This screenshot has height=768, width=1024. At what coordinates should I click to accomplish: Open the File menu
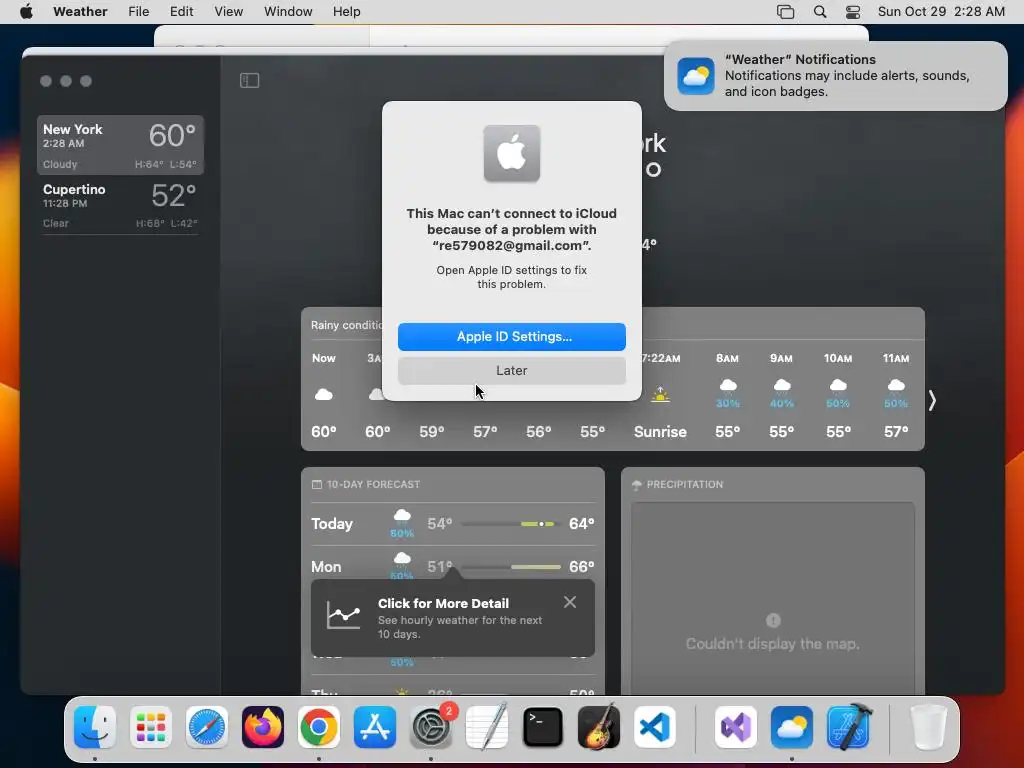point(138,12)
